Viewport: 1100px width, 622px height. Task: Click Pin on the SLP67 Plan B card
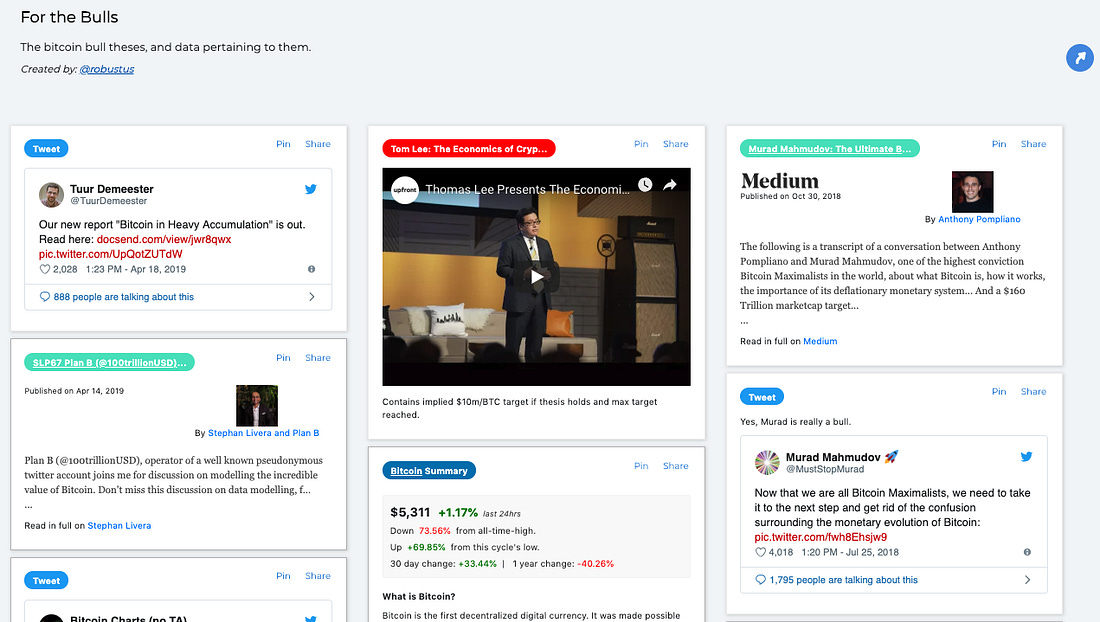[283, 358]
